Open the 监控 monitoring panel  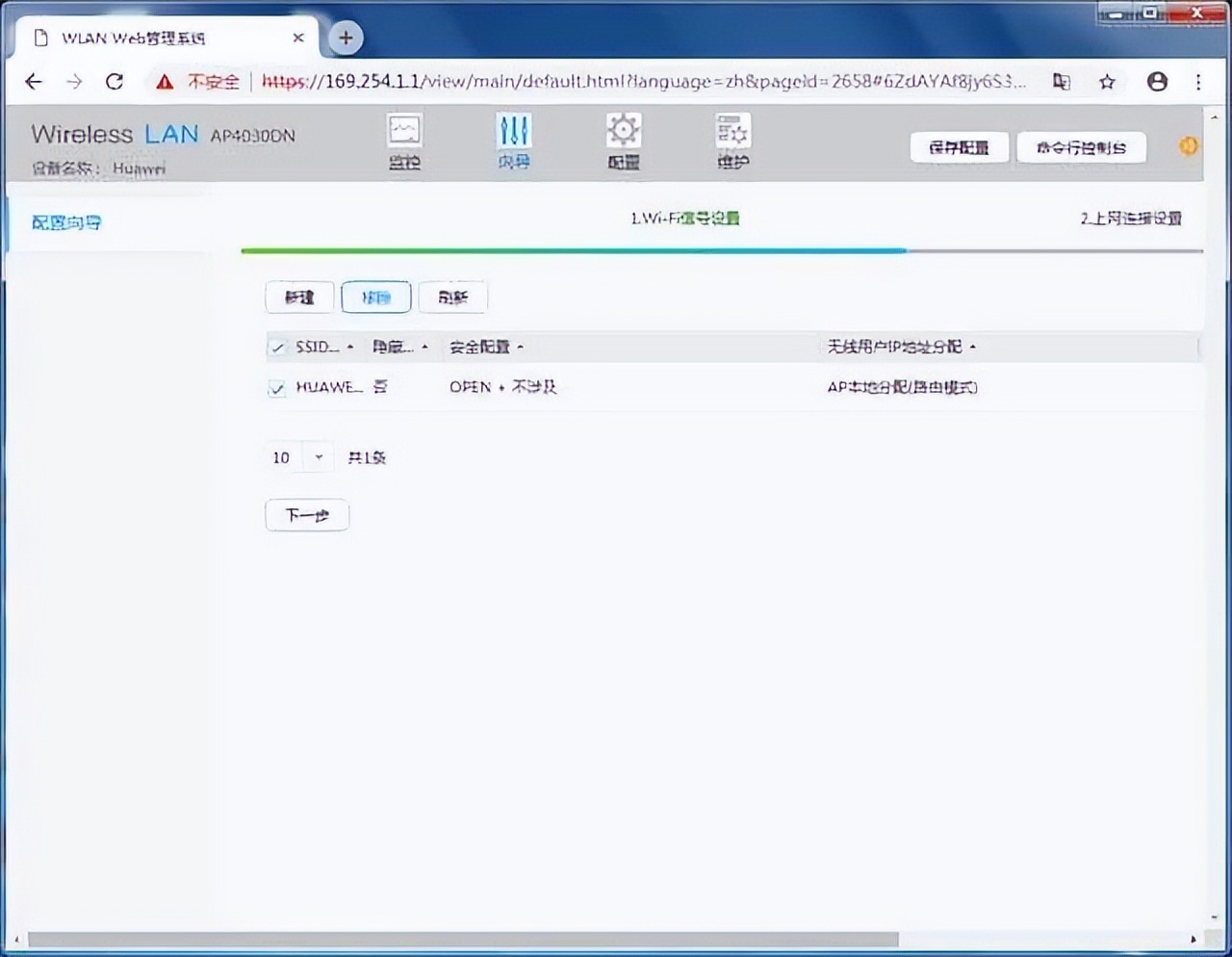click(x=404, y=140)
